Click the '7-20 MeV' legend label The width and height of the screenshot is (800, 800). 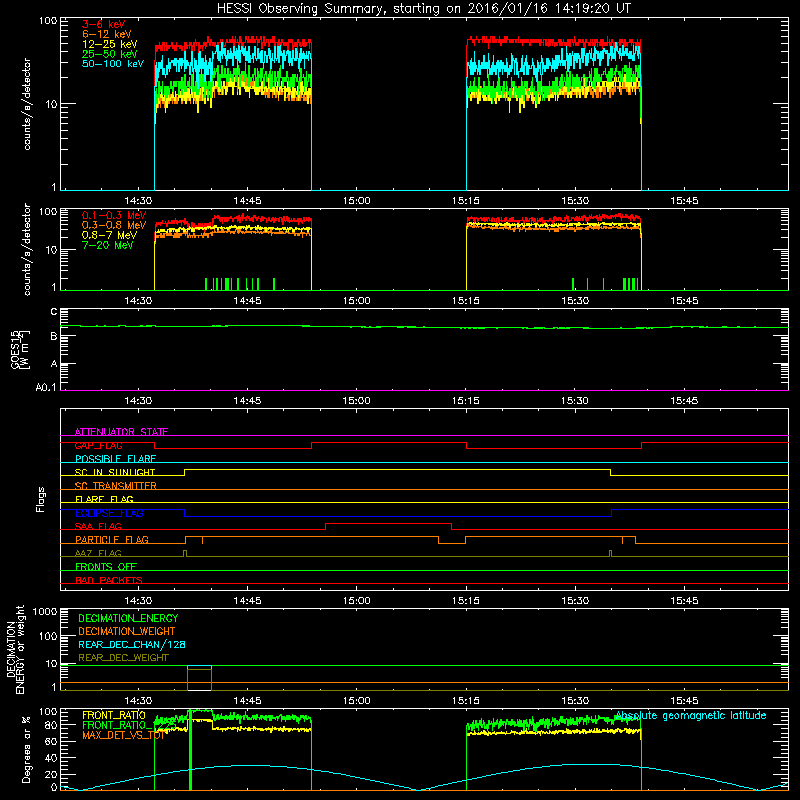108,245
